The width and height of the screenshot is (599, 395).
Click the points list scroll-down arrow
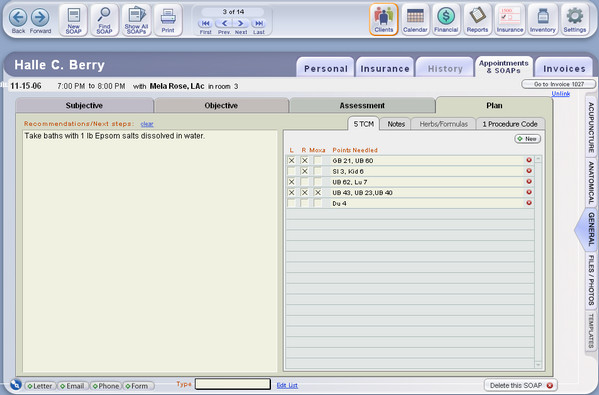pos(538,365)
